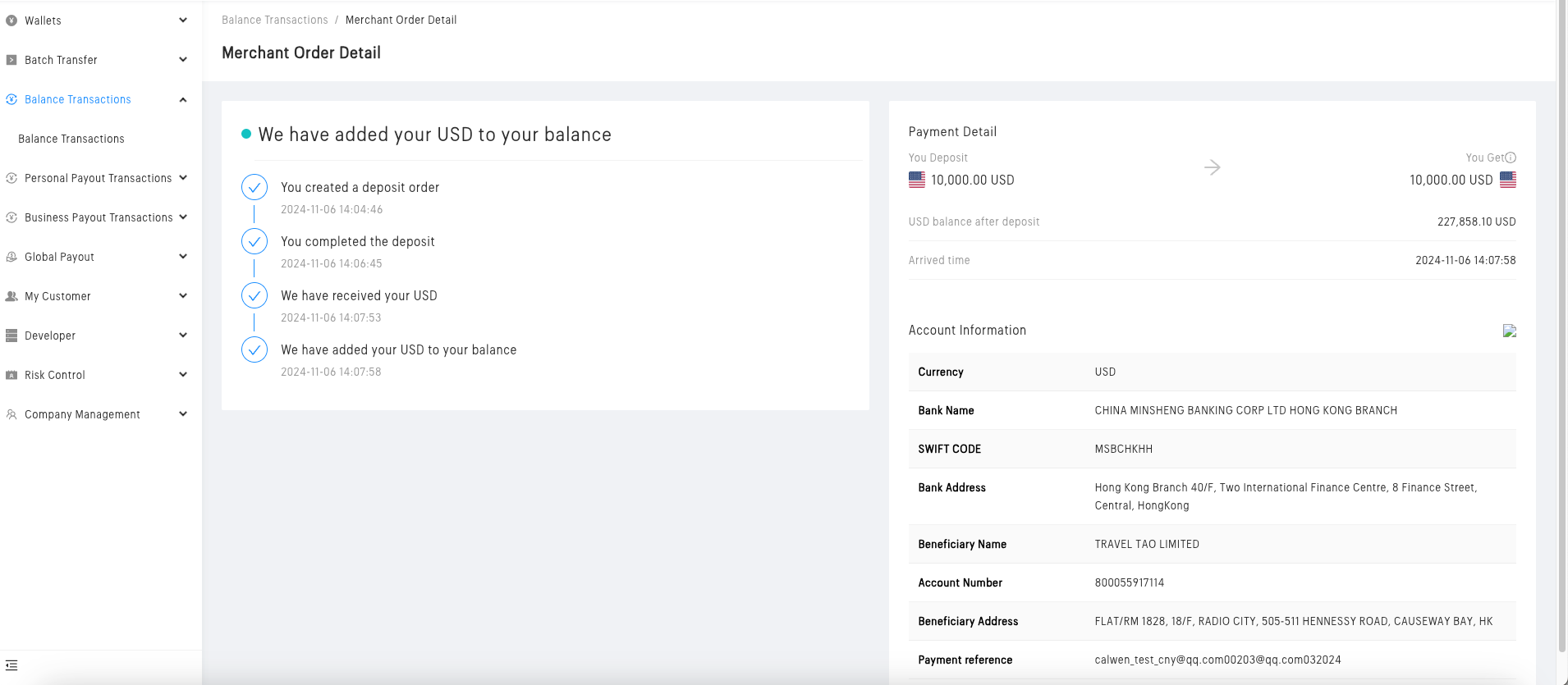
Task: Click the Batch Transfer sidebar icon
Action: coord(11,60)
